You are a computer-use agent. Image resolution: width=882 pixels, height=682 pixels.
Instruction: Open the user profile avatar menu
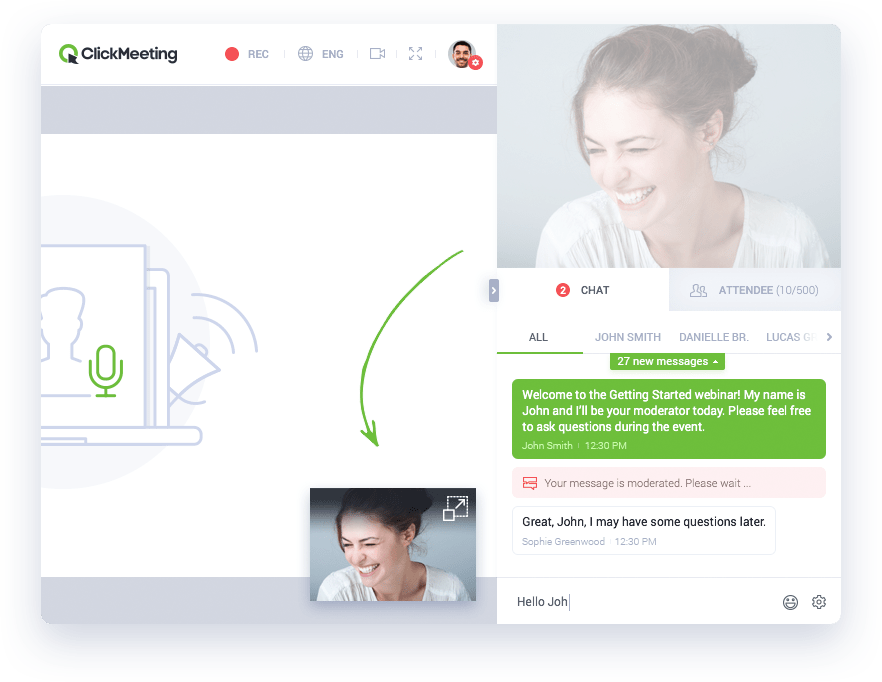[x=461, y=54]
